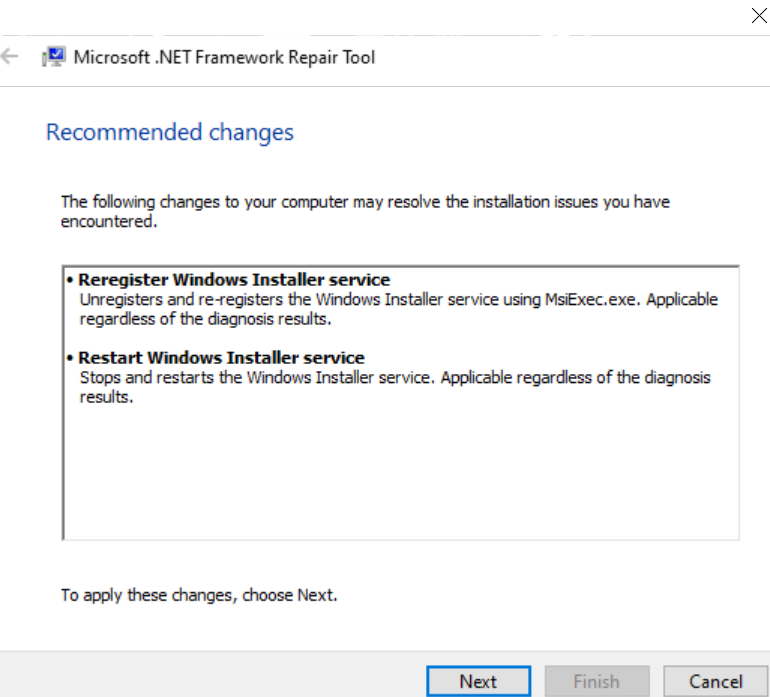
Task: Select the 'Recommended changes' heading
Action: coord(170,132)
